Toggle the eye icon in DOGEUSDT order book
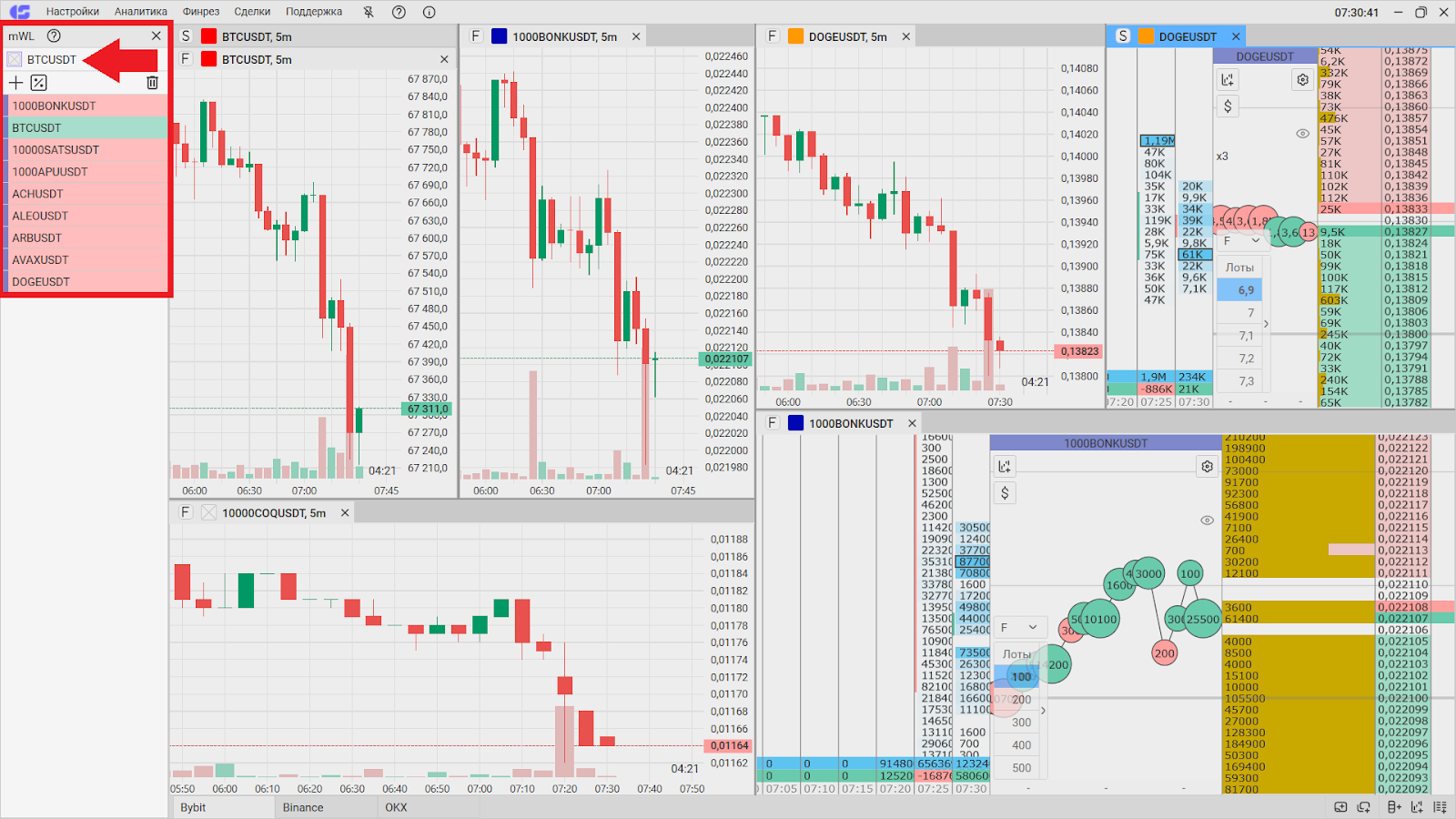Image resolution: width=1456 pixels, height=819 pixels. tap(1302, 133)
